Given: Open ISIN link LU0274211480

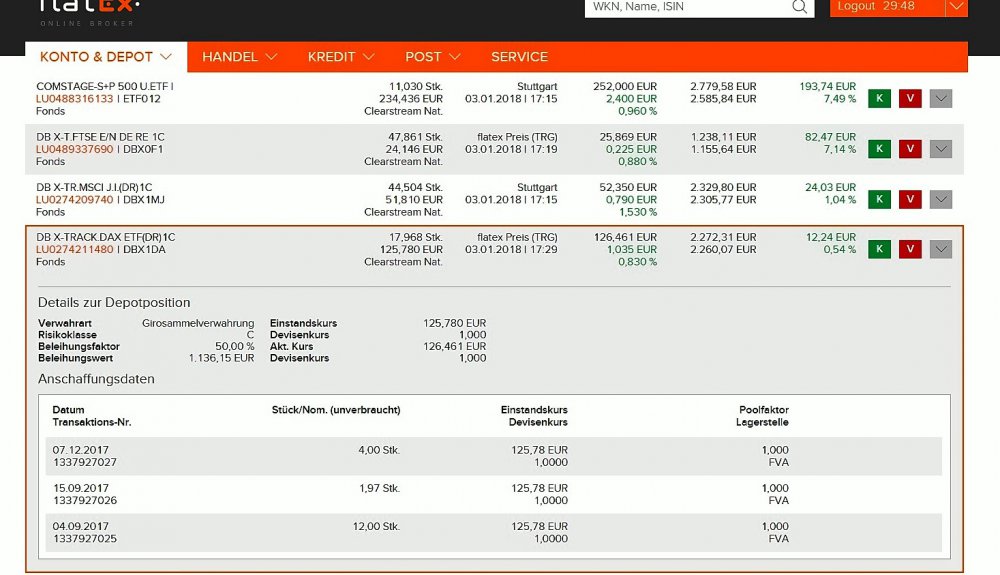Looking at the screenshot, I should coord(75,249).
